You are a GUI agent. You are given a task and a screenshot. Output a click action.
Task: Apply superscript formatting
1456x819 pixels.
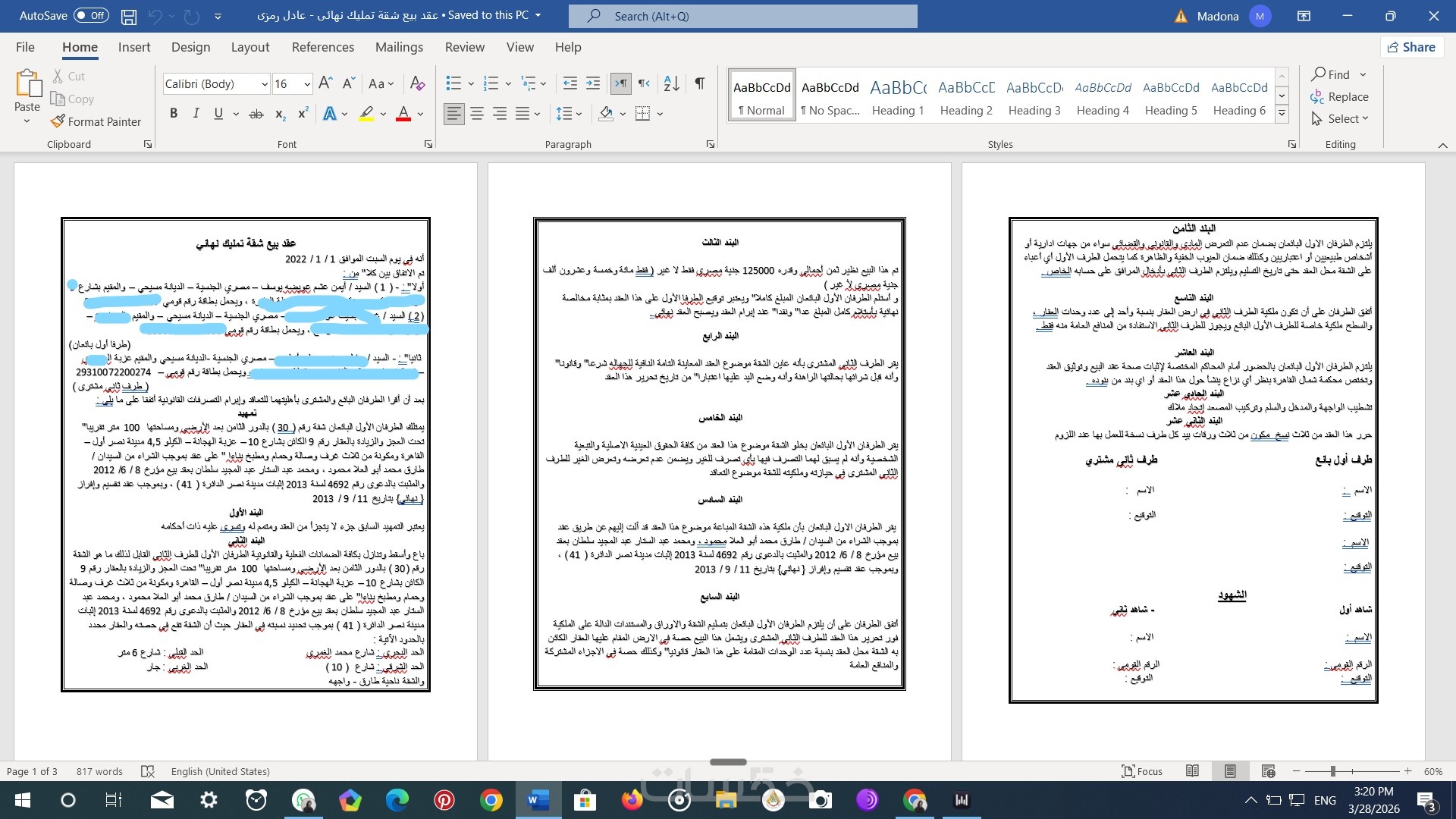point(303,114)
